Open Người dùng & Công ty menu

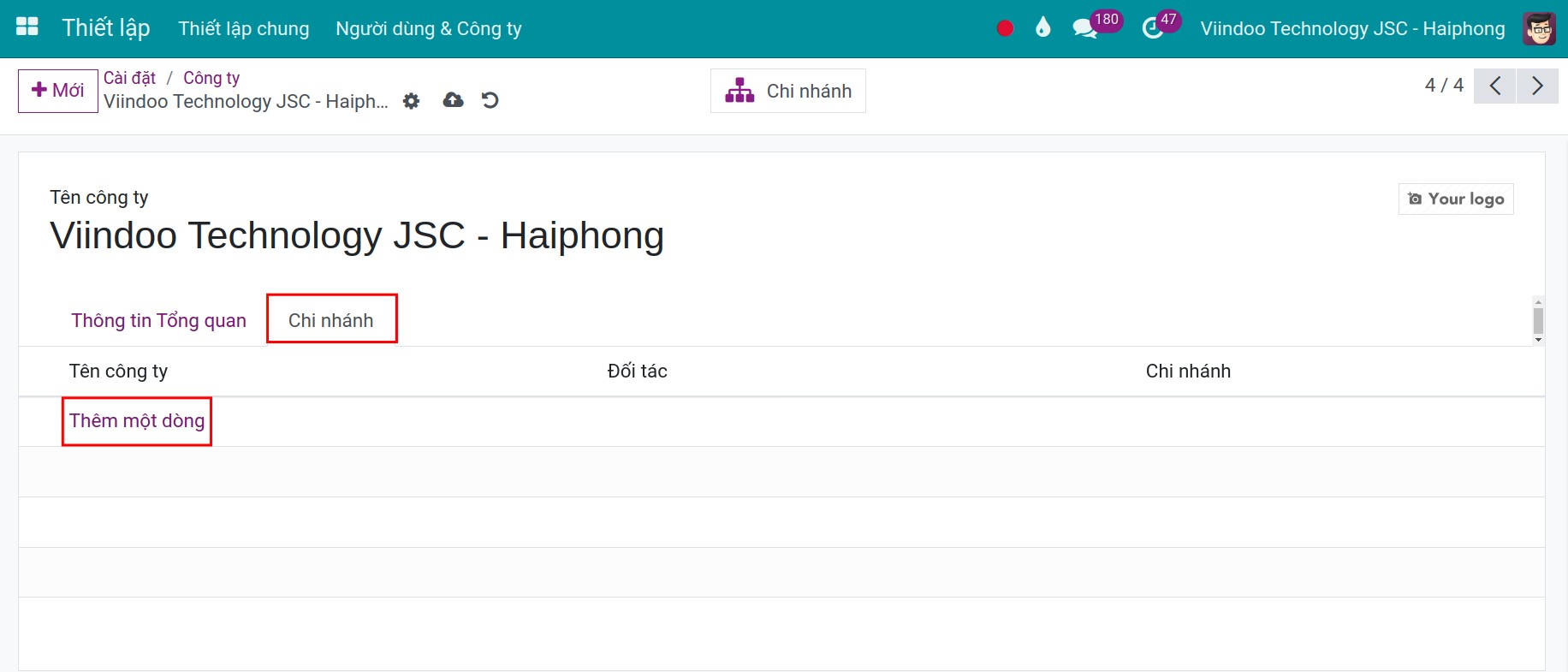(429, 28)
